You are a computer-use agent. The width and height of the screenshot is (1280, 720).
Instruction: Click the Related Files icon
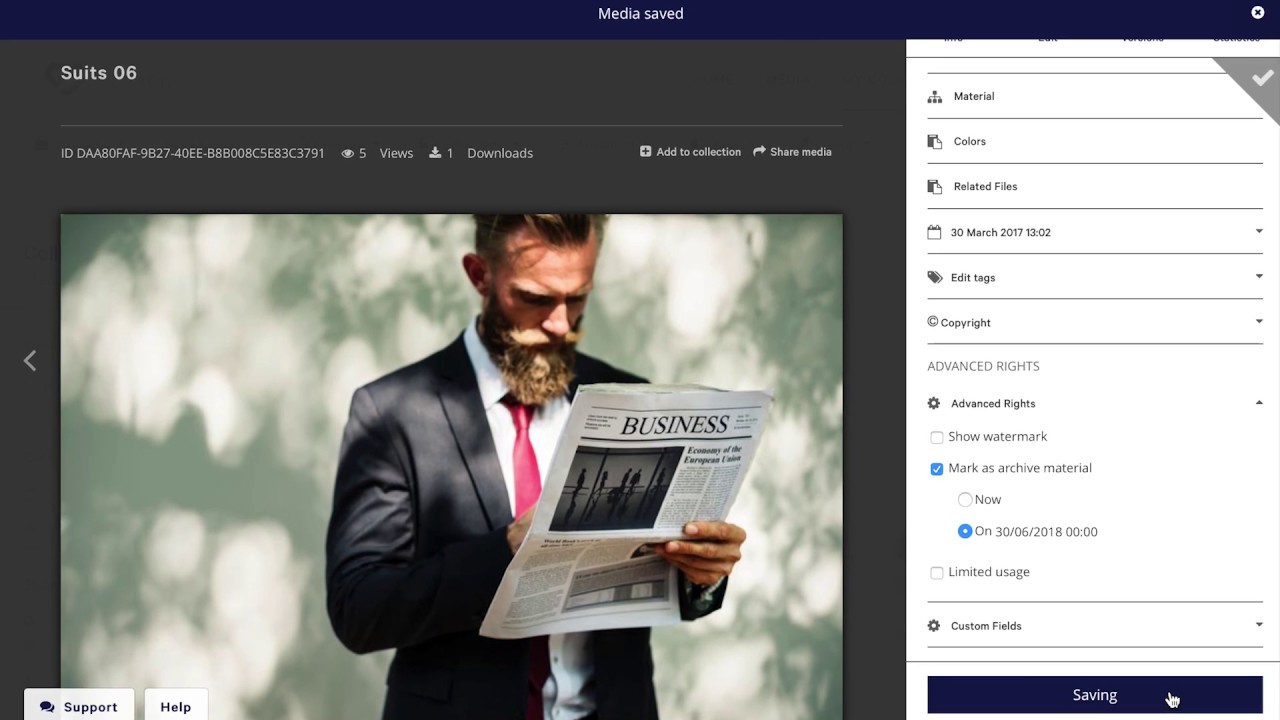click(x=934, y=187)
